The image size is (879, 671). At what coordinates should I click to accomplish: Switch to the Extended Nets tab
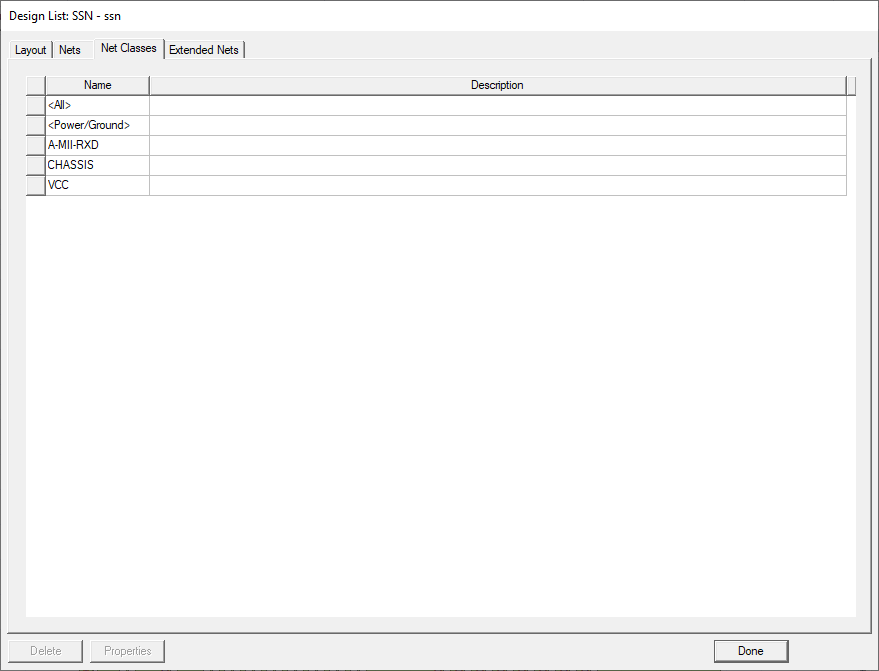point(203,49)
